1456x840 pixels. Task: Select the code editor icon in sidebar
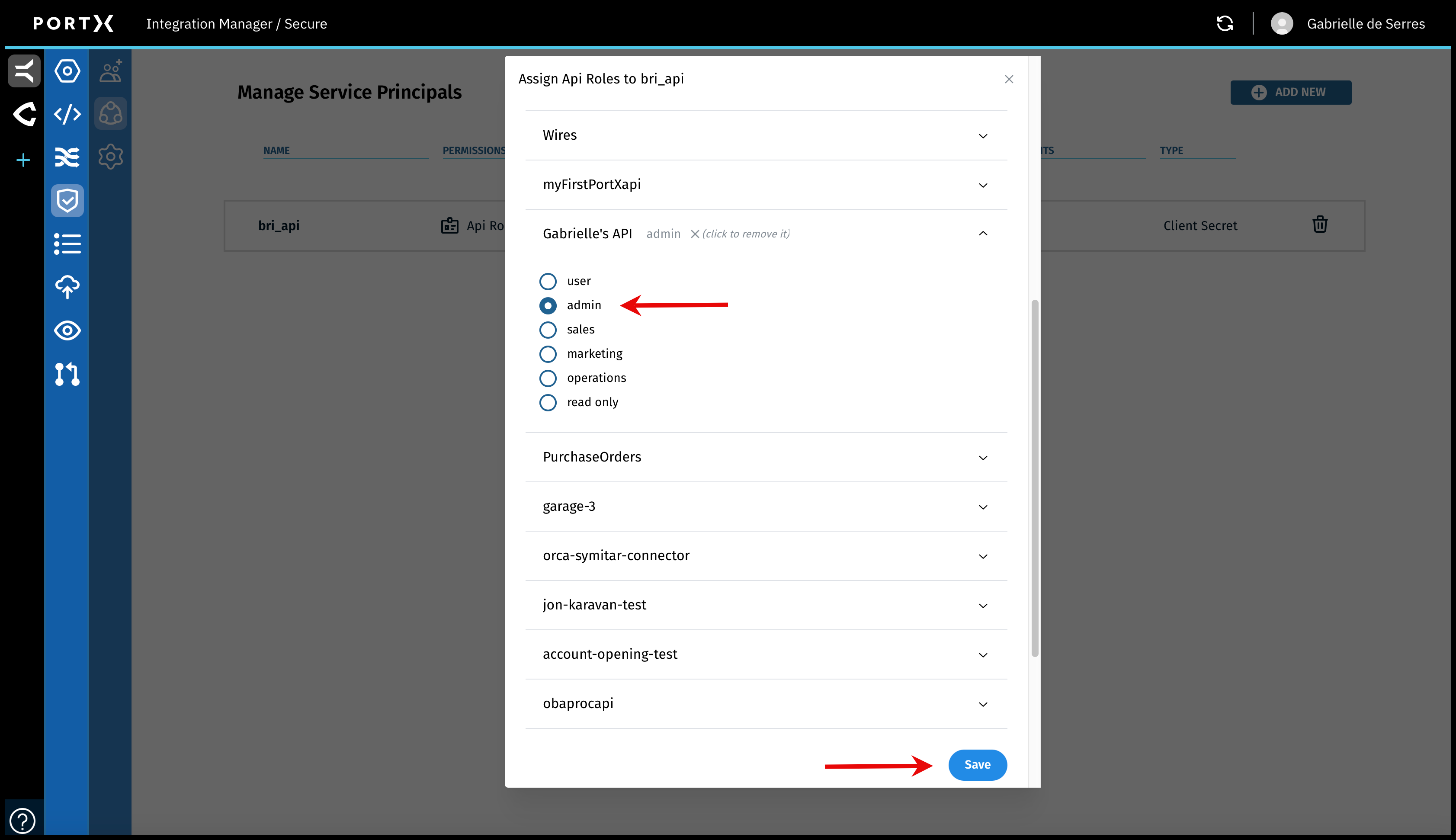(x=67, y=114)
